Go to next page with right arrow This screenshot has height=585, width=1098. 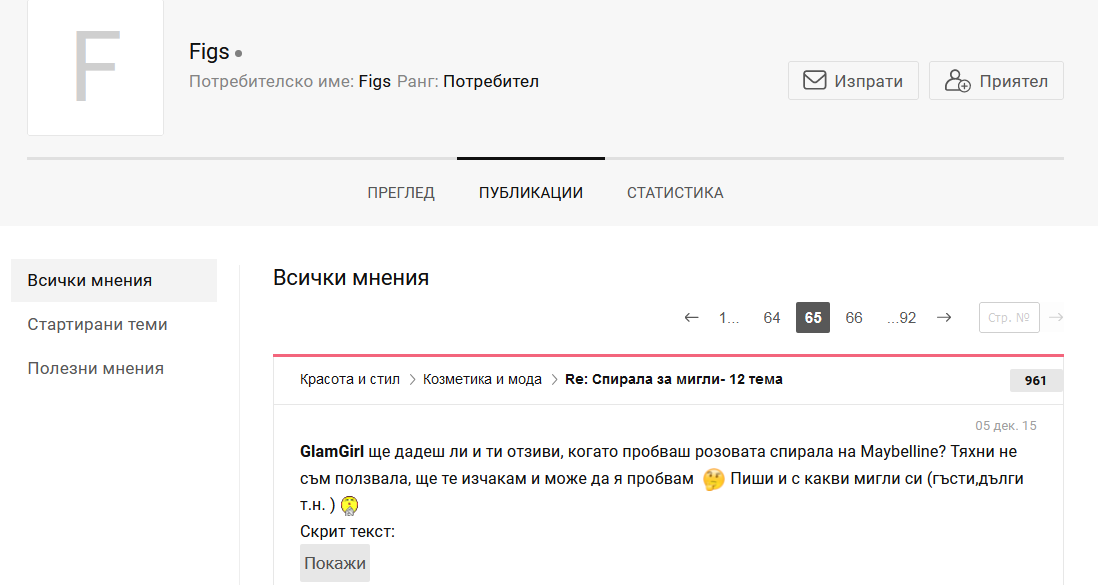click(943, 318)
